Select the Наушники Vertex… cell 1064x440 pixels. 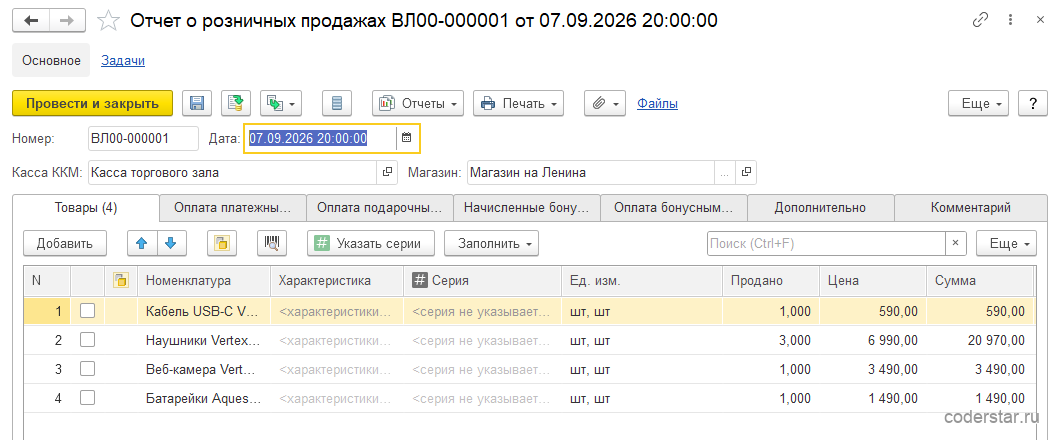[x=204, y=340]
